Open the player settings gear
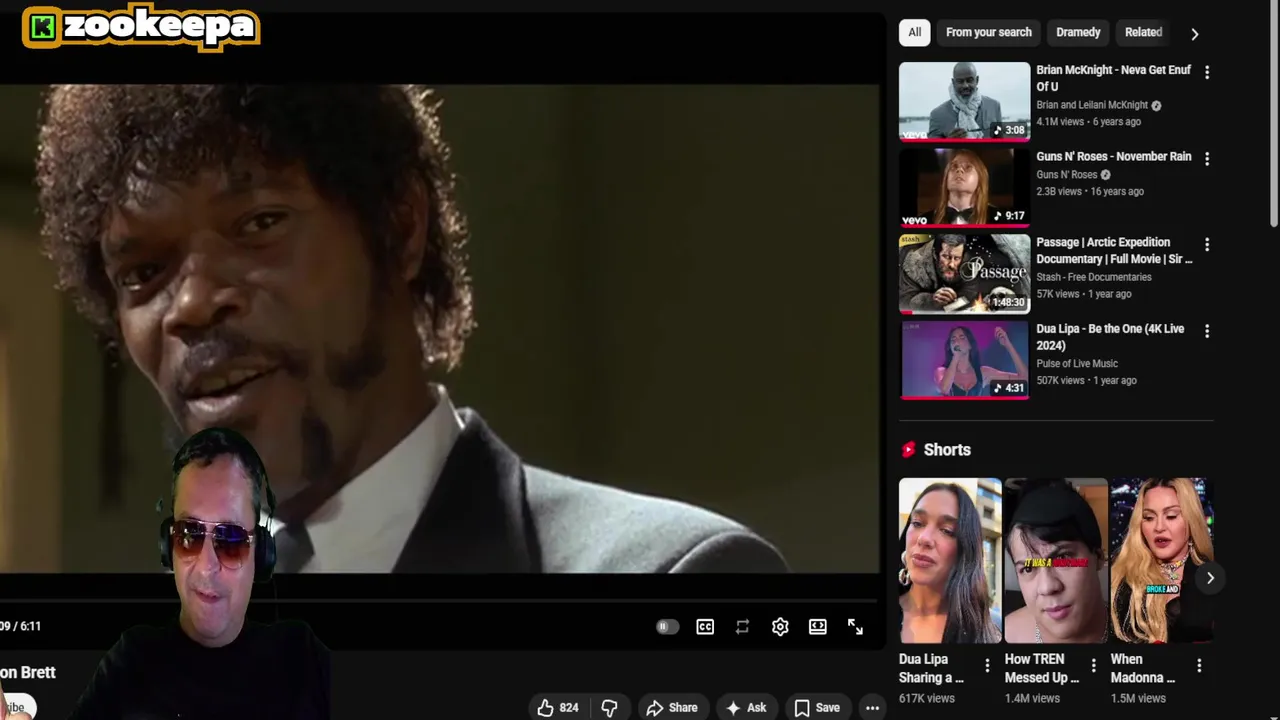This screenshot has height=720, width=1280. (780, 627)
